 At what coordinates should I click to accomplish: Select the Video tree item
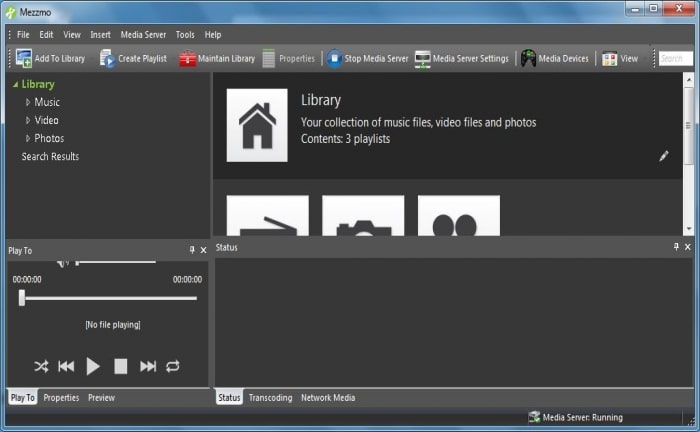[x=46, y=120]
